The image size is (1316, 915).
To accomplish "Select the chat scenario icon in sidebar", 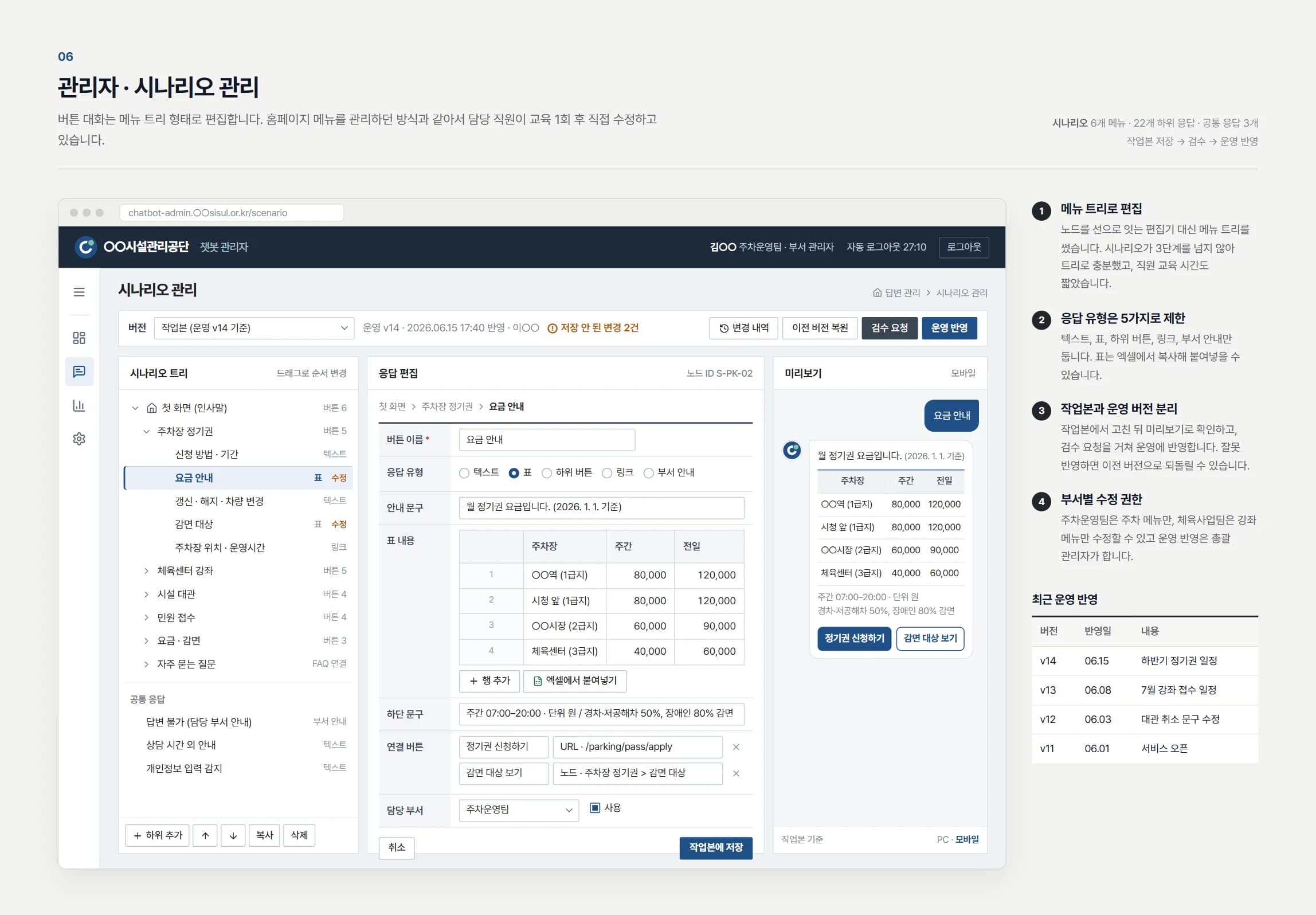I will pos(79,372).
